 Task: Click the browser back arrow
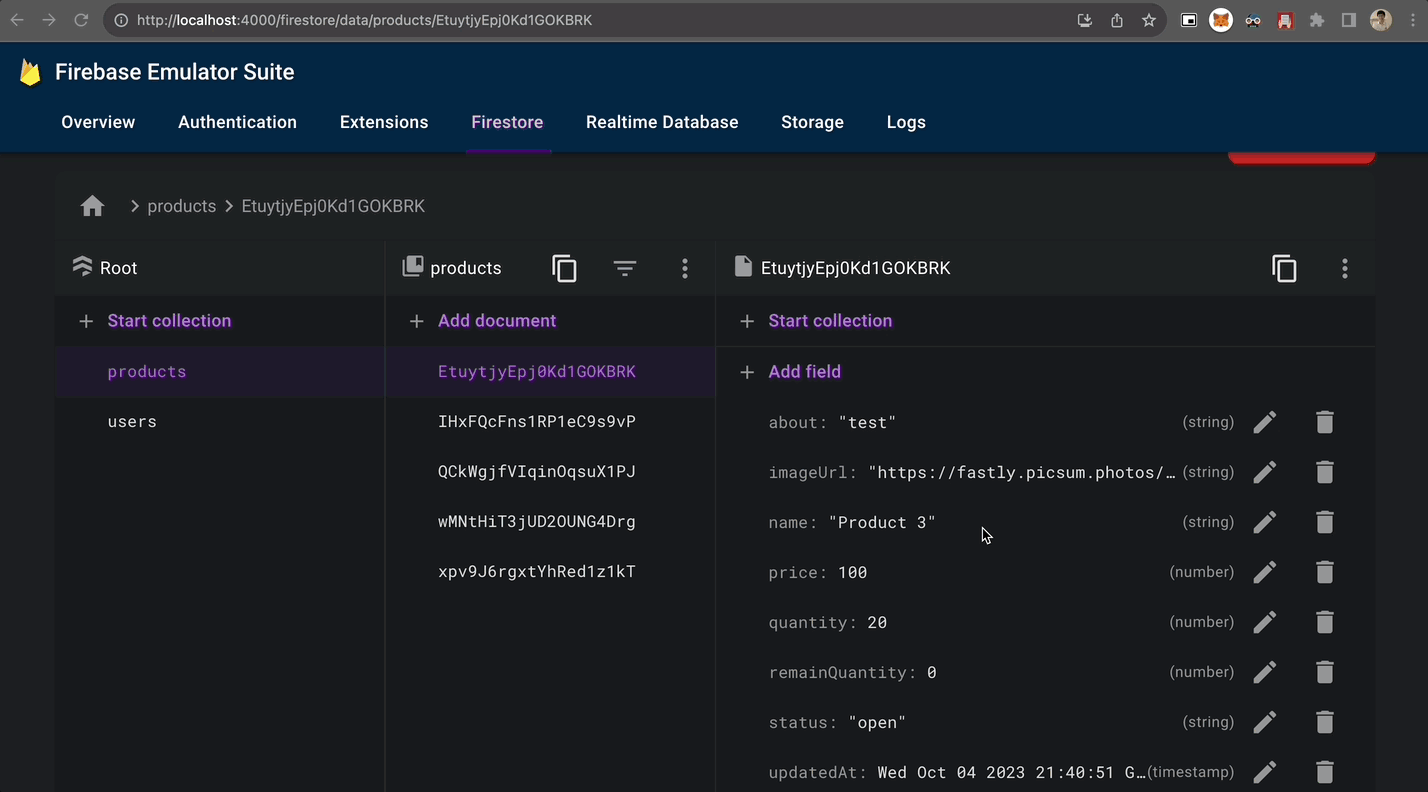point(16,20)
